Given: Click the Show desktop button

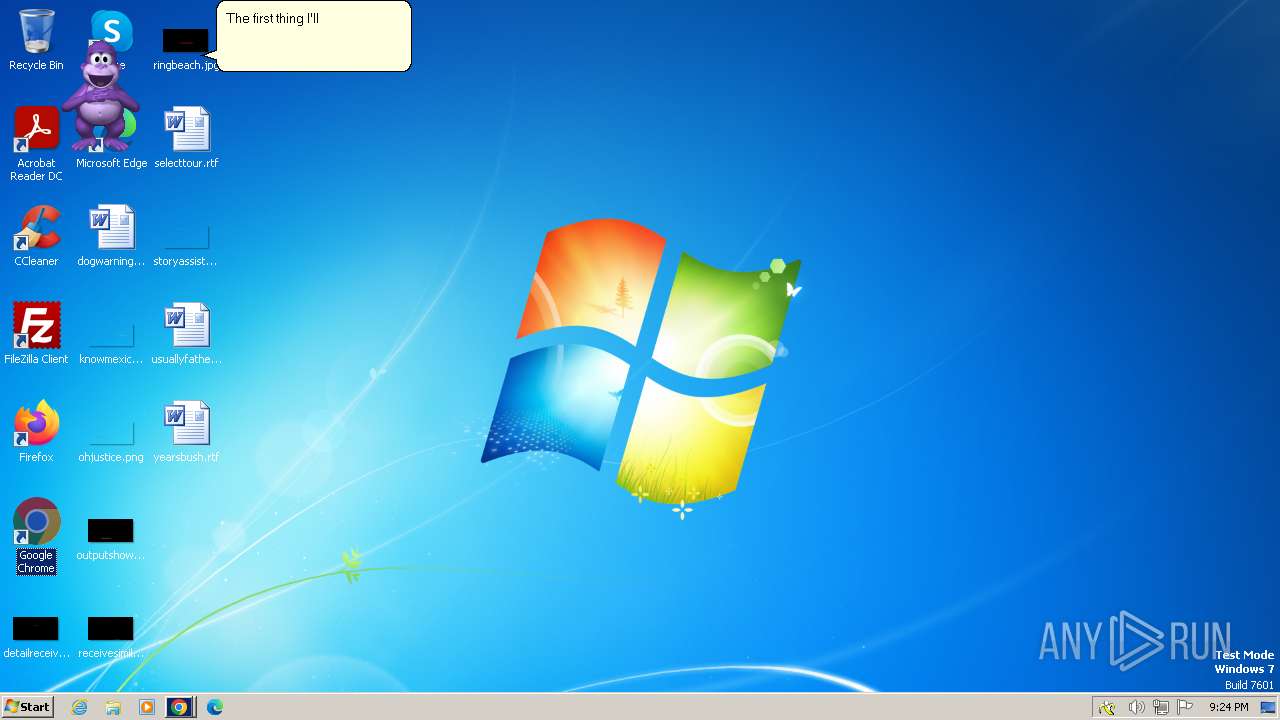Looking at the screenshot, I should click(x=1268, y=707).
